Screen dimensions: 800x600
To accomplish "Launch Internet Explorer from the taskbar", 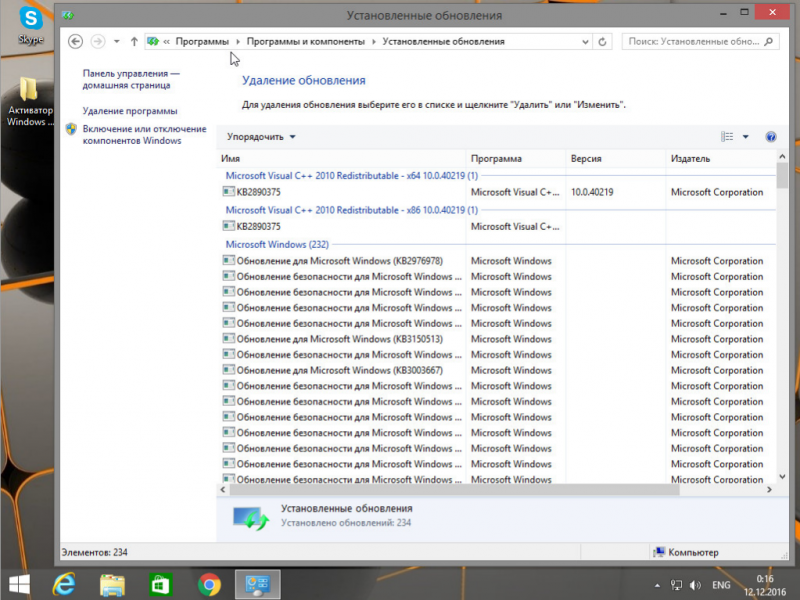I will (64, 585).
